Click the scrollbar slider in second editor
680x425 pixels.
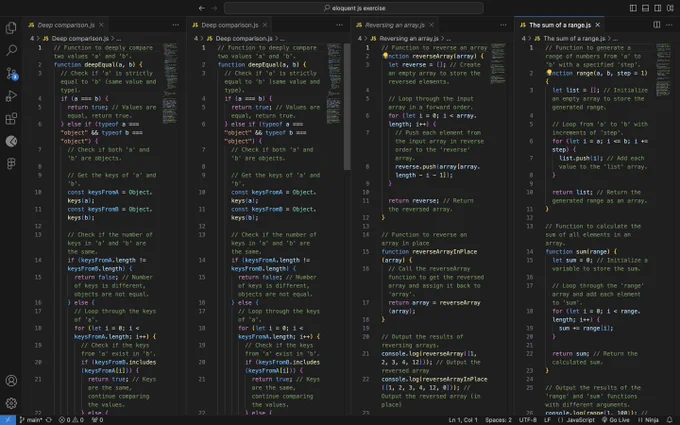pos(347,106)
